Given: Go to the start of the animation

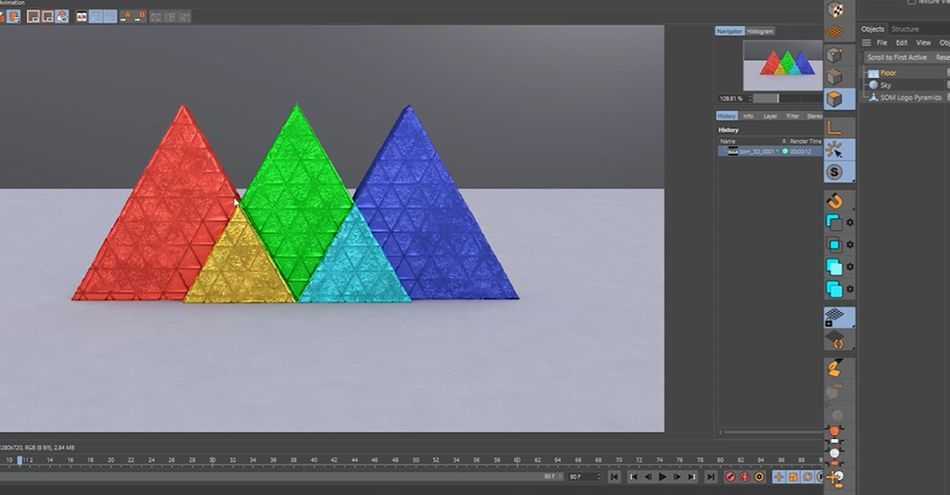Looking at the screenshot, I should (614, 477).
